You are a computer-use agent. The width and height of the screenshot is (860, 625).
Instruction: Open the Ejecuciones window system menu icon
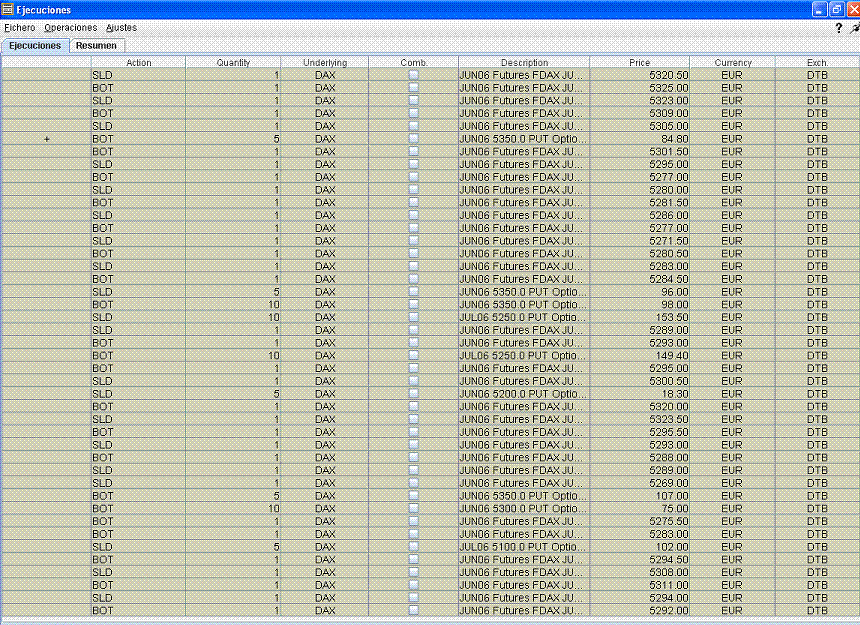(x=7, y=9)
